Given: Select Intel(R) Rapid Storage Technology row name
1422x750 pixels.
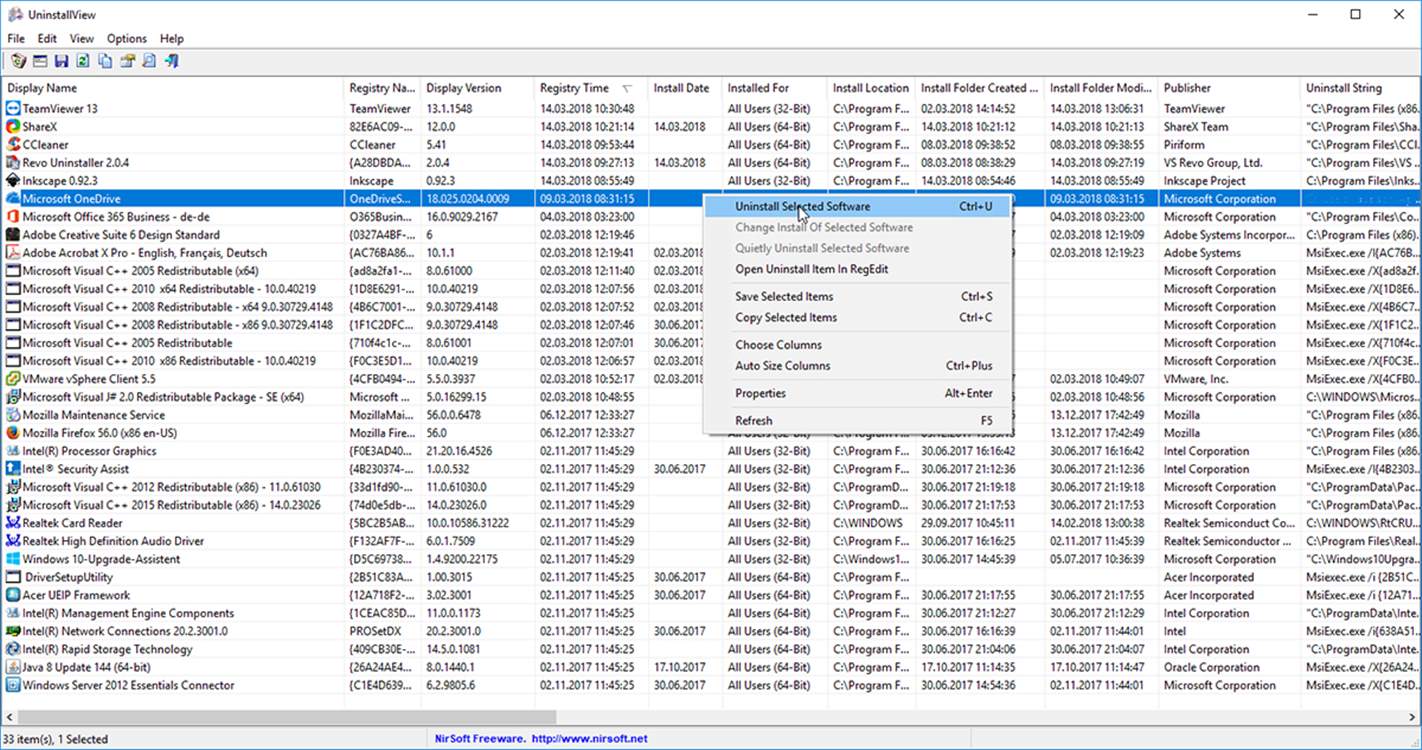Looking at the screenshot, I should (x=107, y=649).
